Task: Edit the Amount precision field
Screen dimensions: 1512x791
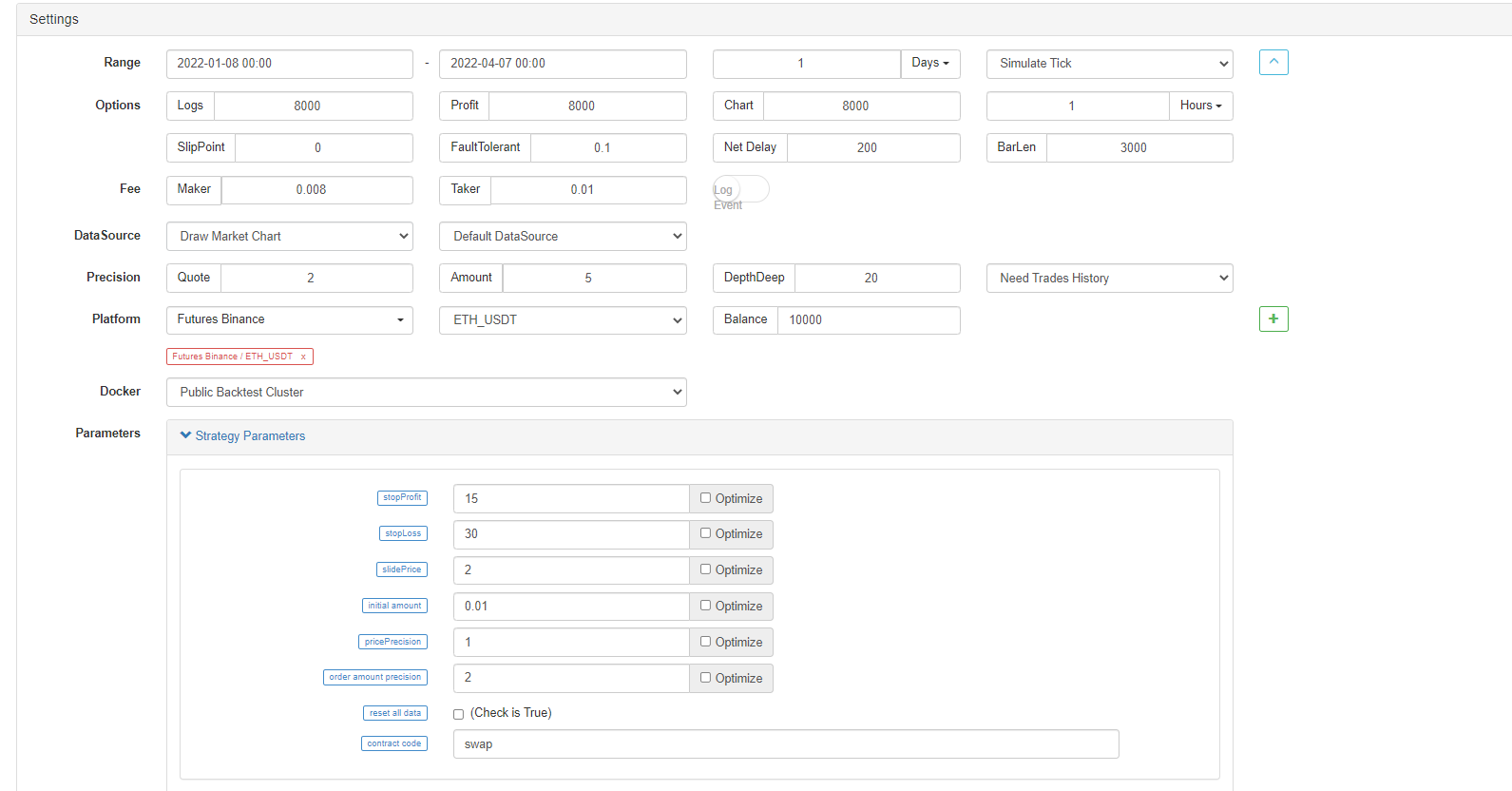Action: pos(594,278)
